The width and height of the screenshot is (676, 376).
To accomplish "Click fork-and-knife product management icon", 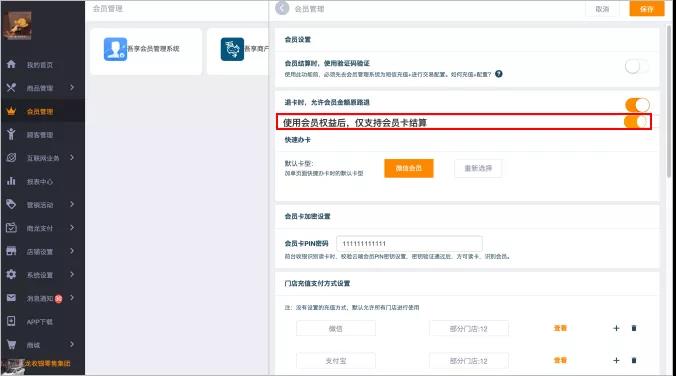I will tap(11, 88).
